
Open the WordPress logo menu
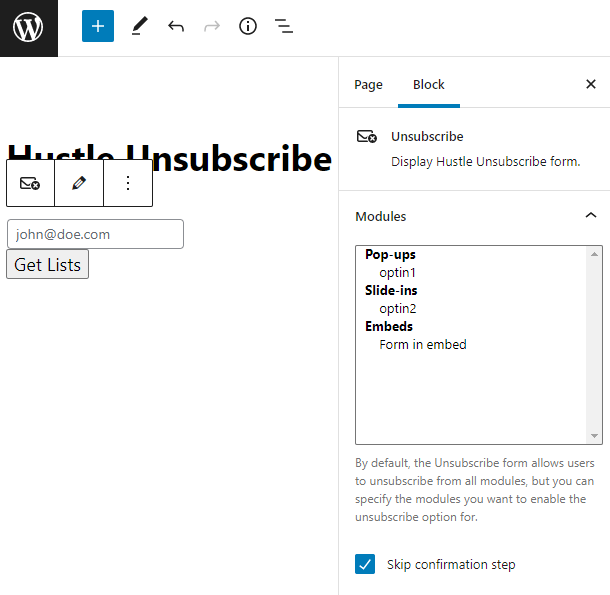tap(28, 28)
